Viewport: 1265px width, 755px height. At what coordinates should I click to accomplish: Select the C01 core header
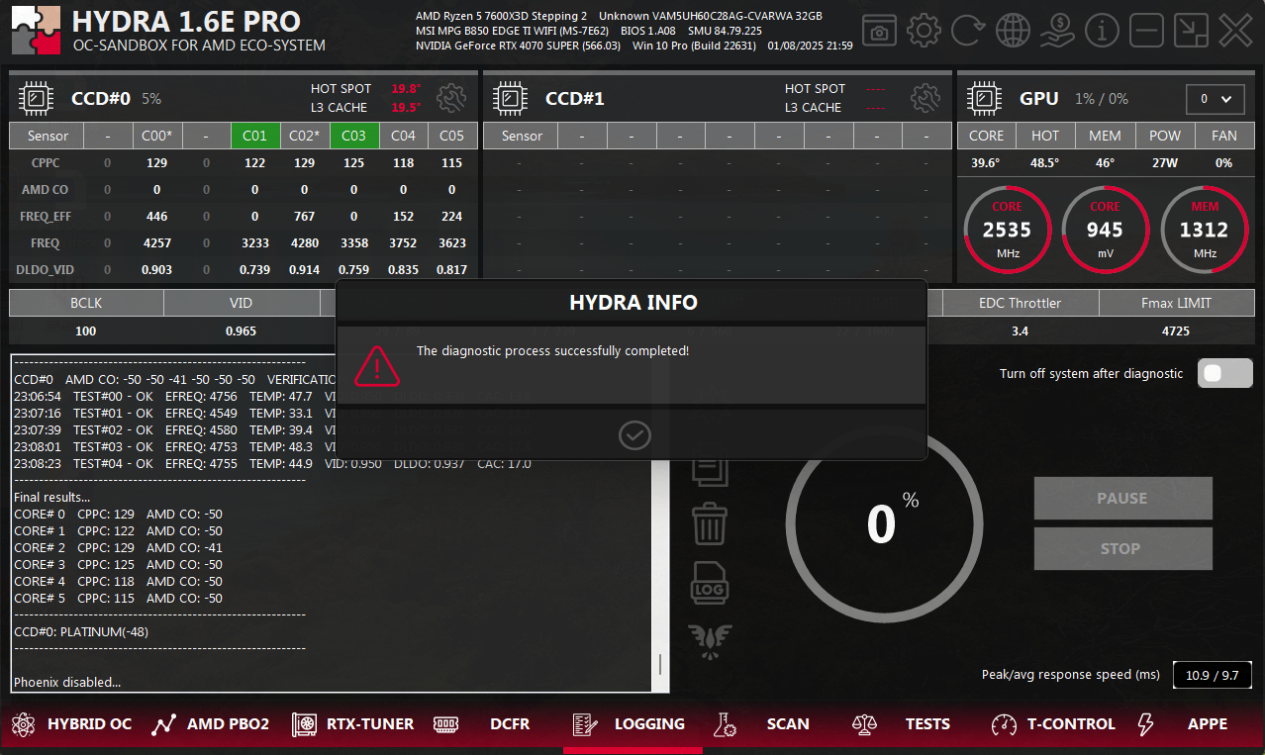point(255,136)
